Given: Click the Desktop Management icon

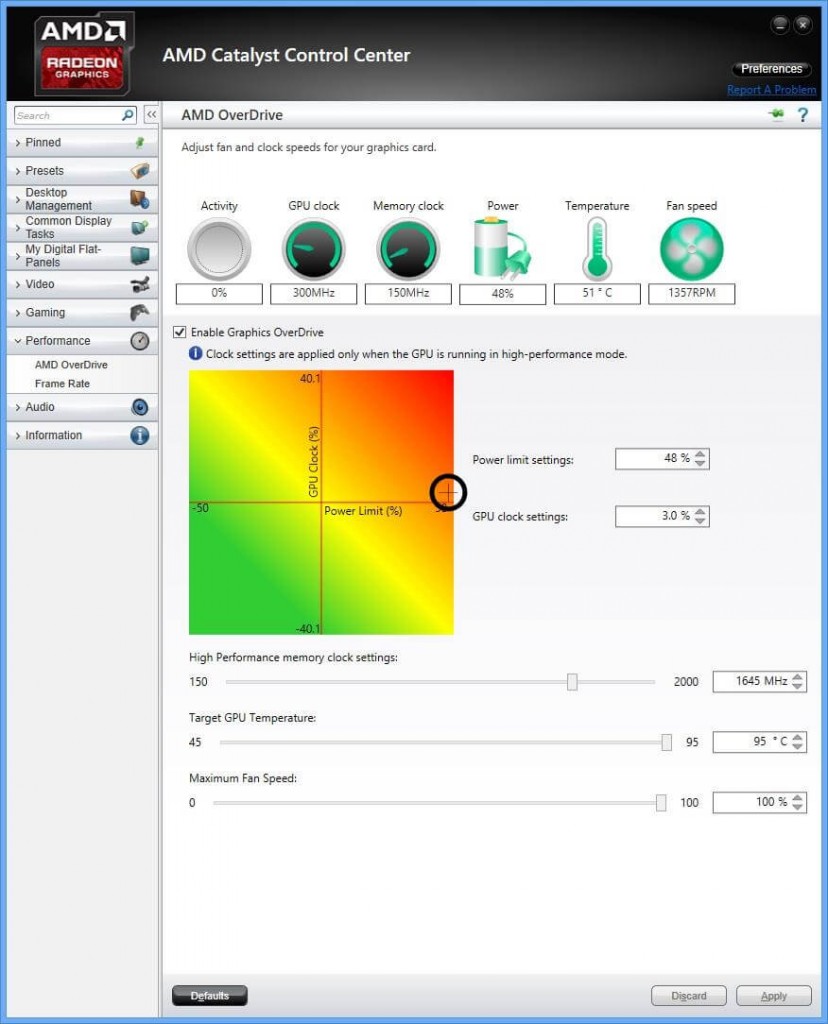Looking at the screenshot, I should (140, 199).
